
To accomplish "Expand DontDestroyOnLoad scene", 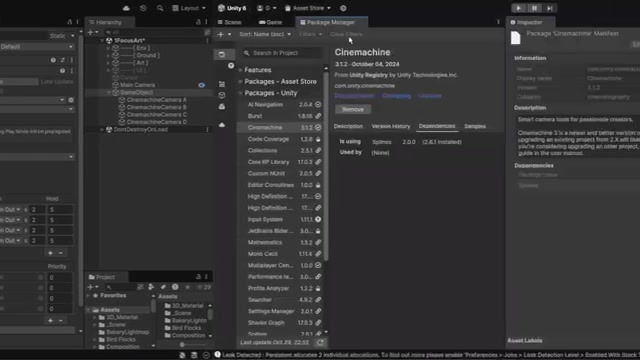I will click(x=102, y=129).
